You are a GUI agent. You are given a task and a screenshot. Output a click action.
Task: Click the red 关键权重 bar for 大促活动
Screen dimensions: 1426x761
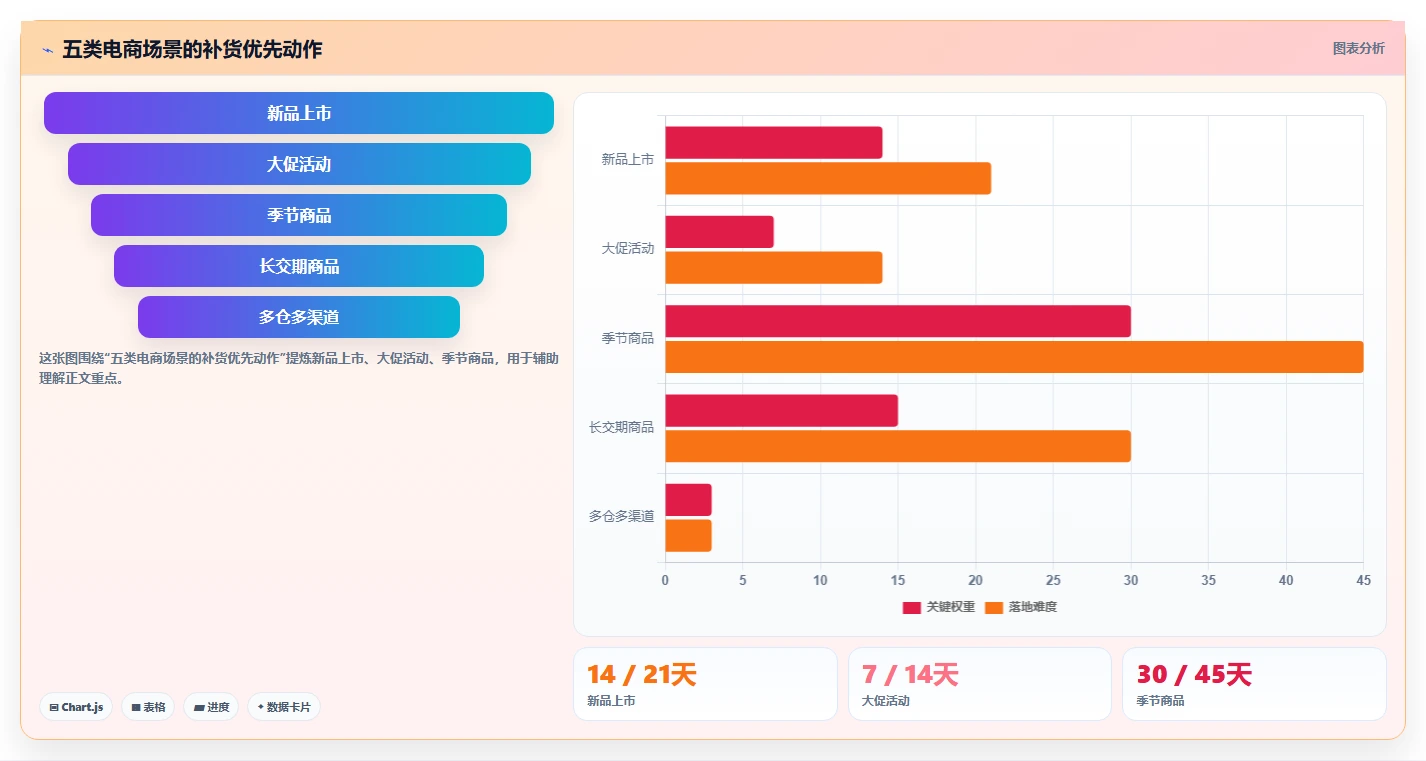719,232
